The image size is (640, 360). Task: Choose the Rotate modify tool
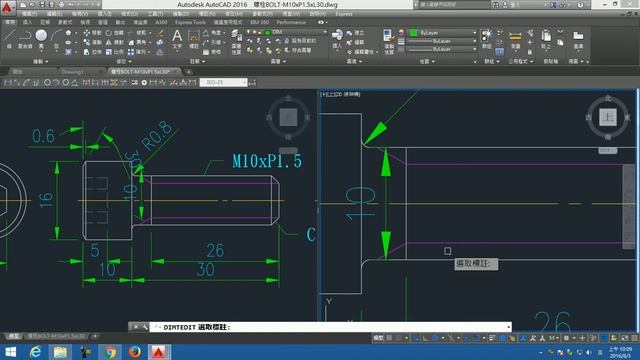tap(114, 33)
